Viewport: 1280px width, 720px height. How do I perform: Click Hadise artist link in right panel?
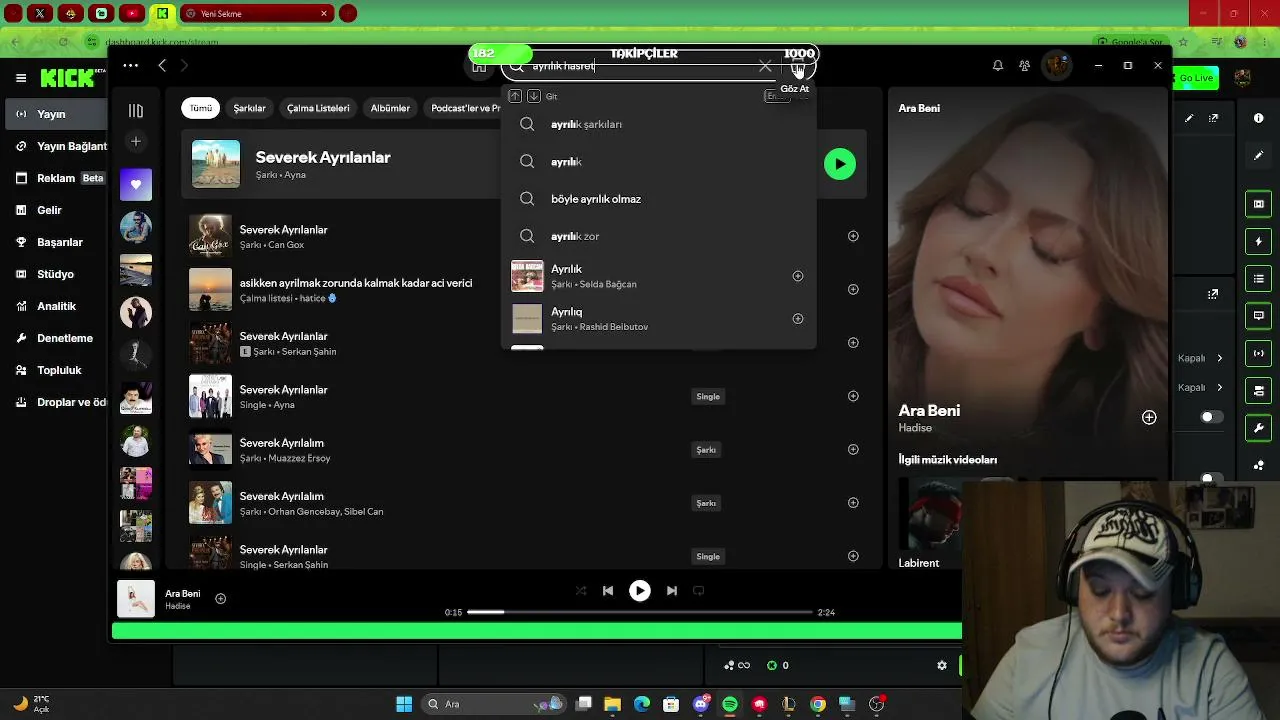(x=915, y=428)
